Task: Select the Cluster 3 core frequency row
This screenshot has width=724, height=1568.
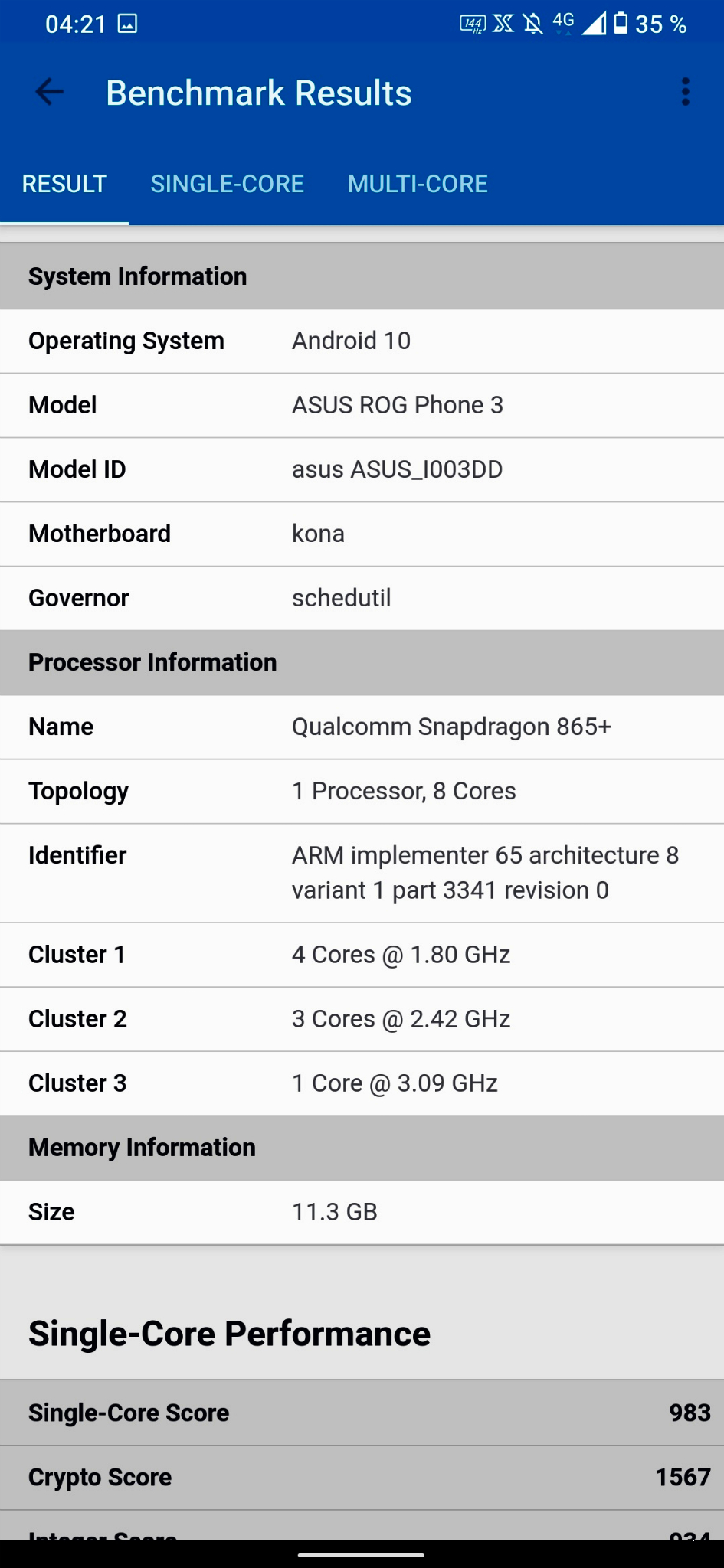Action: click(x=362, y=1083)
